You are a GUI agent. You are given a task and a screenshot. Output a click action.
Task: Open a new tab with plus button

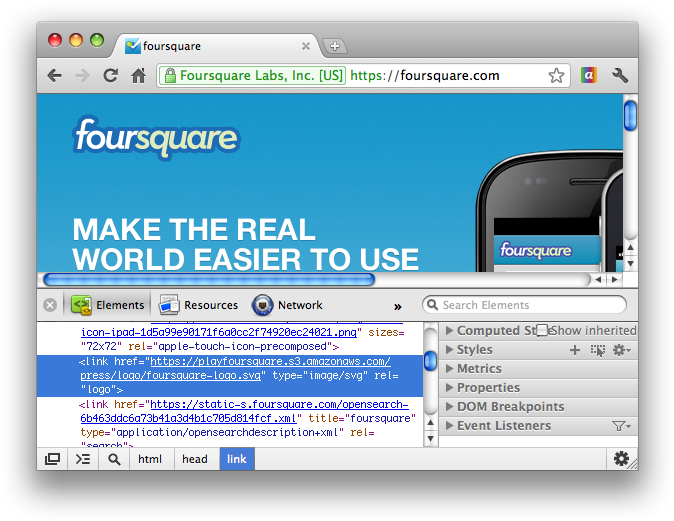tap(335, 46)
